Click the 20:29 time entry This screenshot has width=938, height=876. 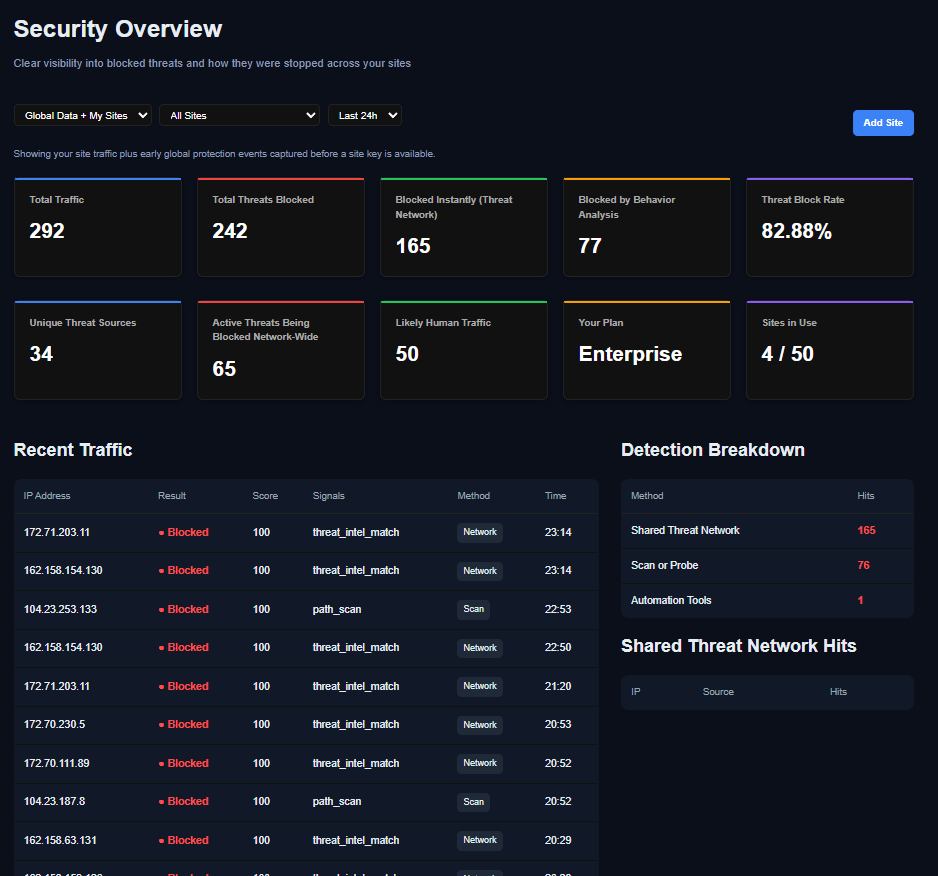[x=558, y=840]
